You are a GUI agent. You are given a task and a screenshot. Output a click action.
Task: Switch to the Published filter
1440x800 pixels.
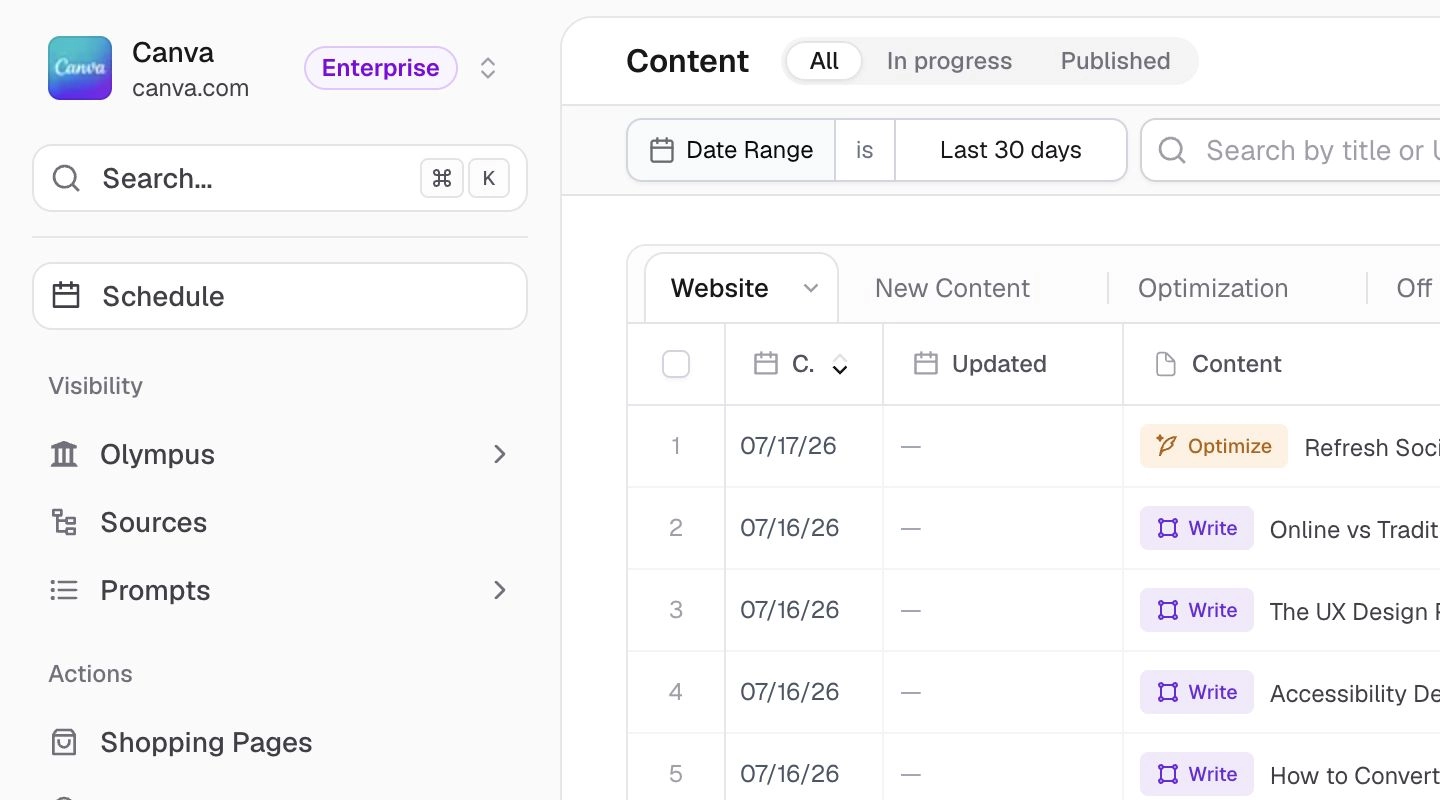(1115, 61)
